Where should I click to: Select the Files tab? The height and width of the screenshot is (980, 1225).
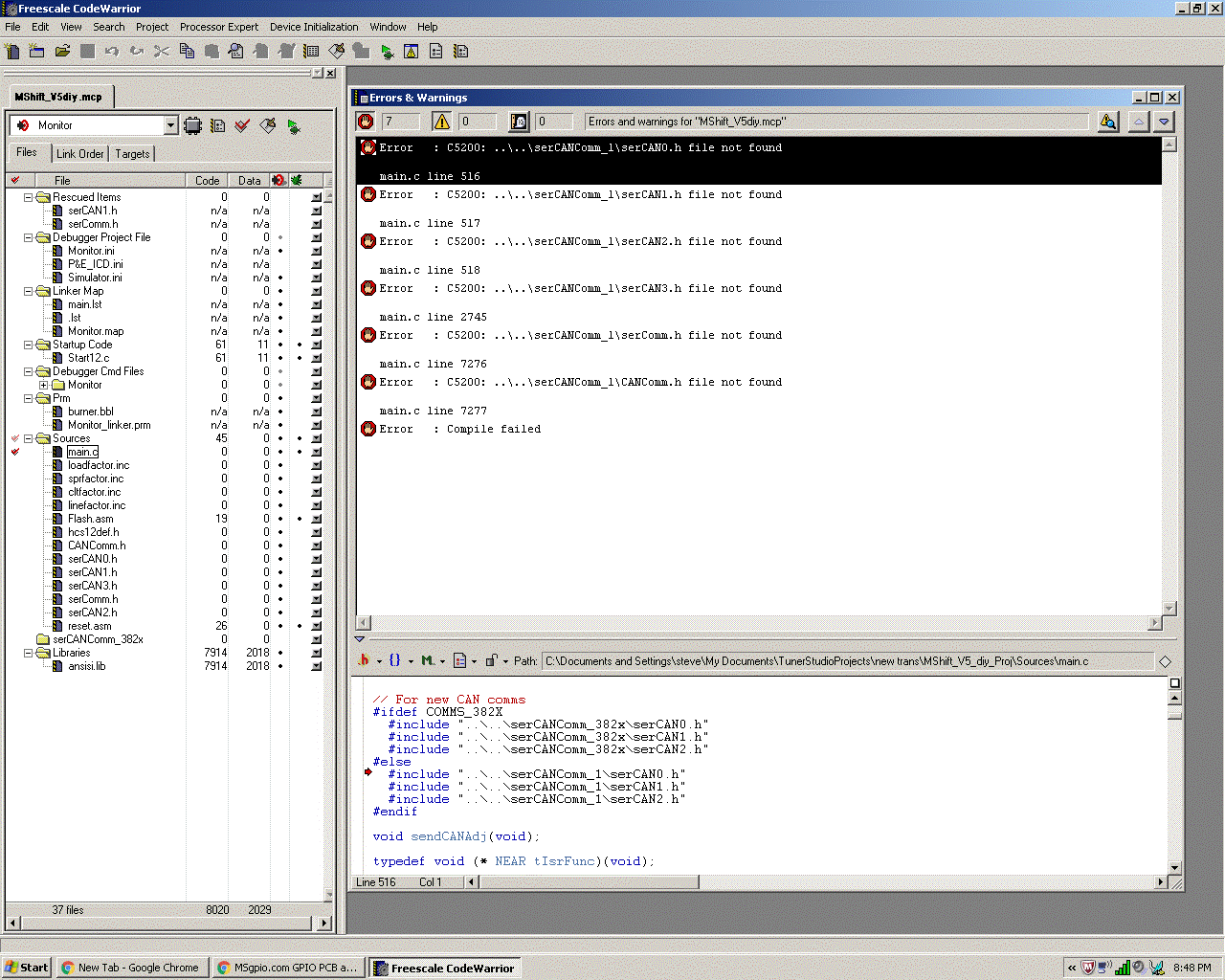pos(27,152)
